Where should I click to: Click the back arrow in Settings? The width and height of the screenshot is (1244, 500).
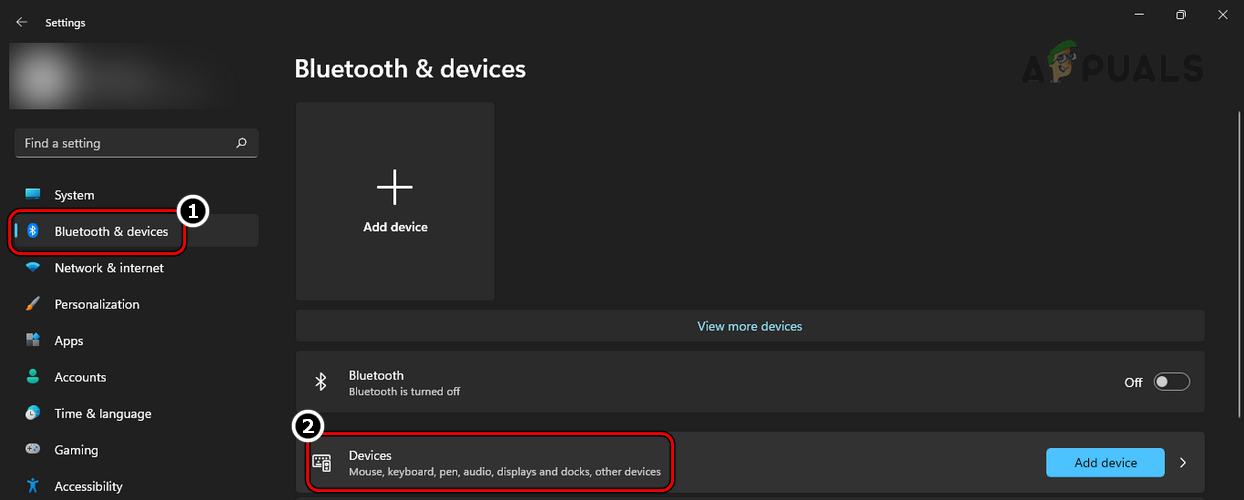tap(21, 22)
